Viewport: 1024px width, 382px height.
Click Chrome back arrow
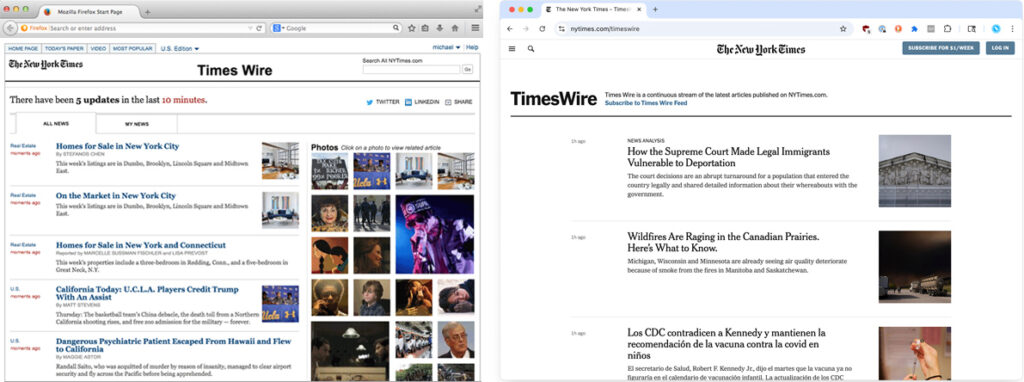point(510,29)
